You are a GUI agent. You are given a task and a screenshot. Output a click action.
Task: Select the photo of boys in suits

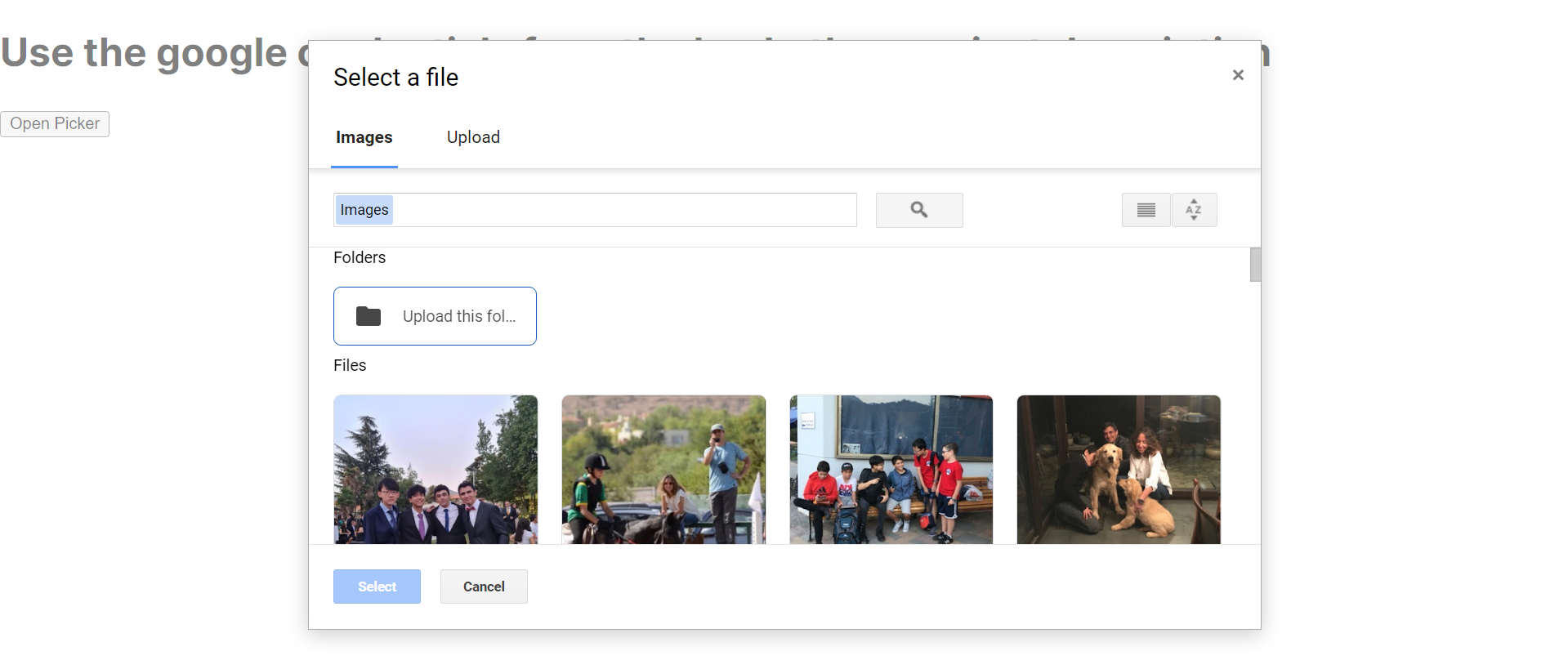[436, 470]
